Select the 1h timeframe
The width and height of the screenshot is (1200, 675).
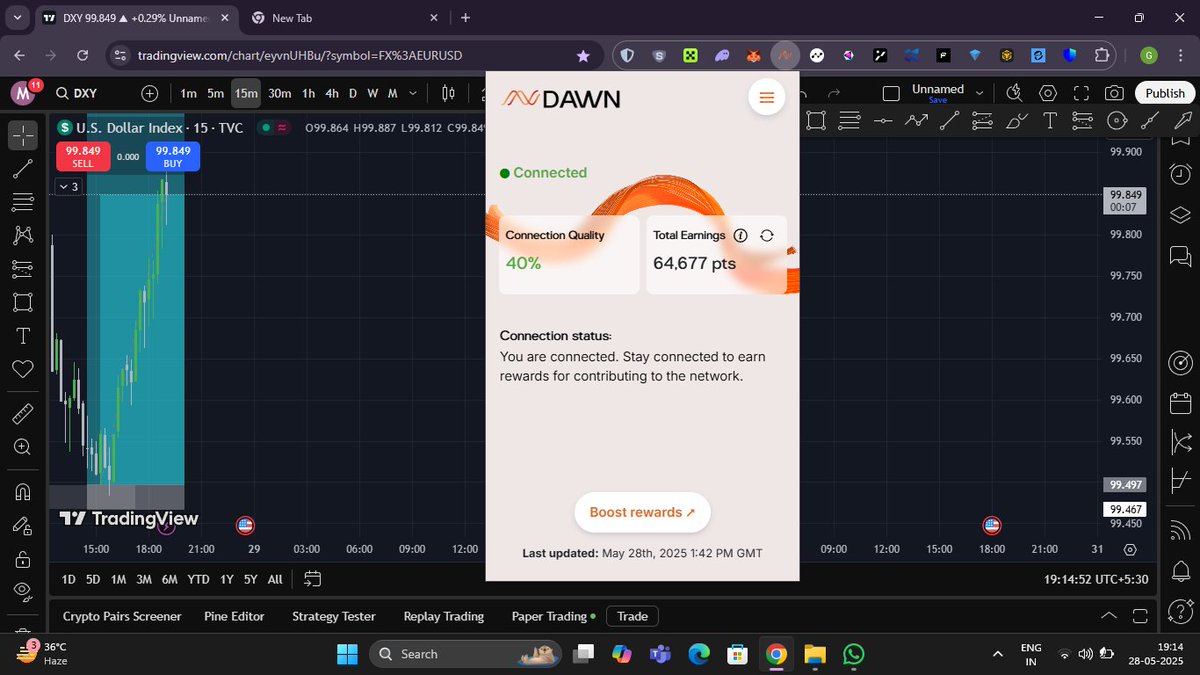click(308, 93)
